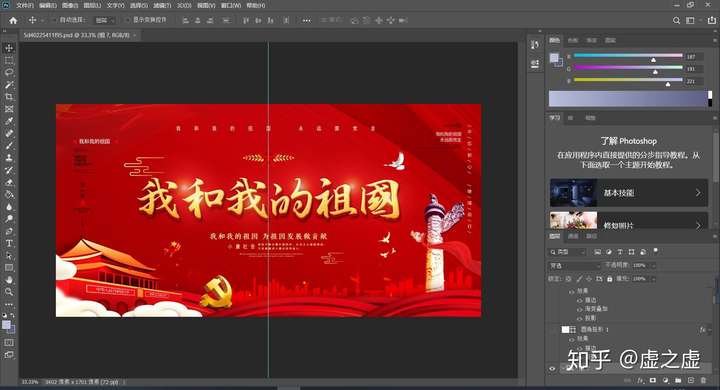Click the Home icon in options bar
Image resolution: width=720 pixels, height=390 pixels.
tap(13, 20)
